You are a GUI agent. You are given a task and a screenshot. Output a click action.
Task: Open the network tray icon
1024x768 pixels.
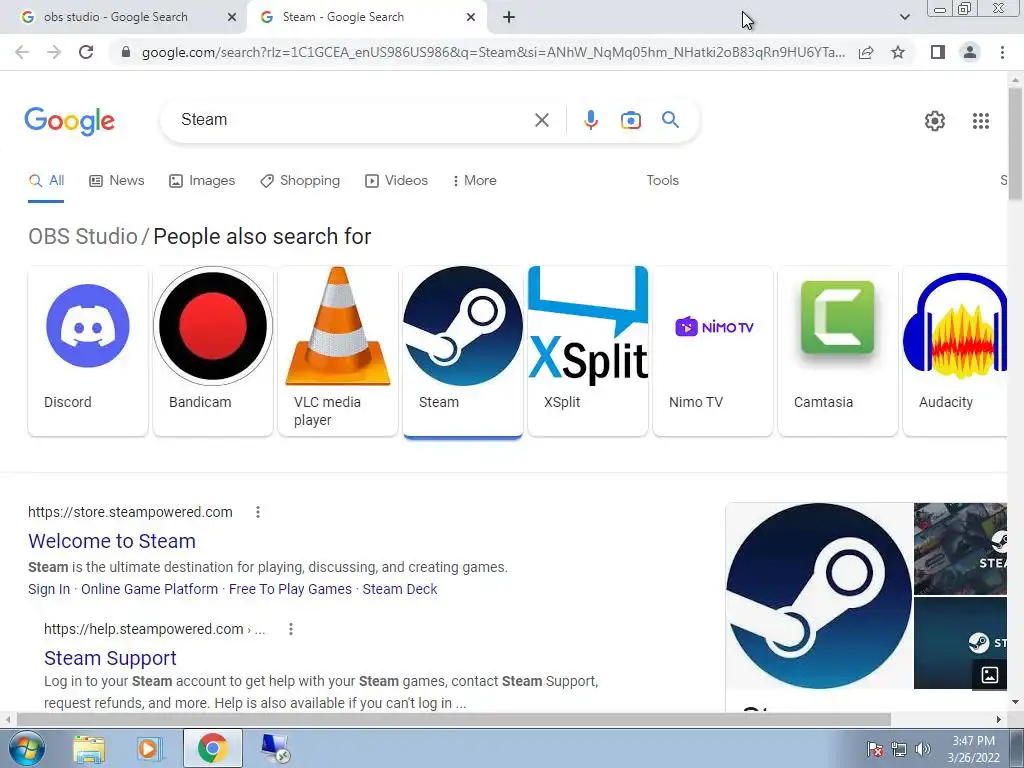coord(899,749)
